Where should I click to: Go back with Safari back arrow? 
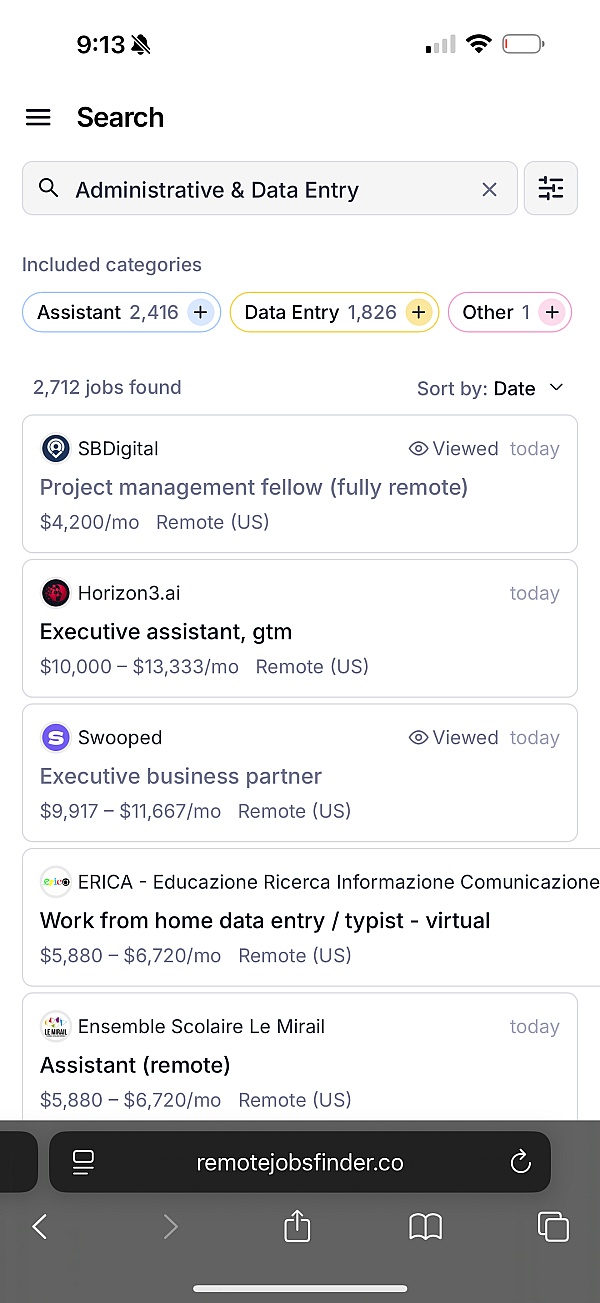(40, 1227)
